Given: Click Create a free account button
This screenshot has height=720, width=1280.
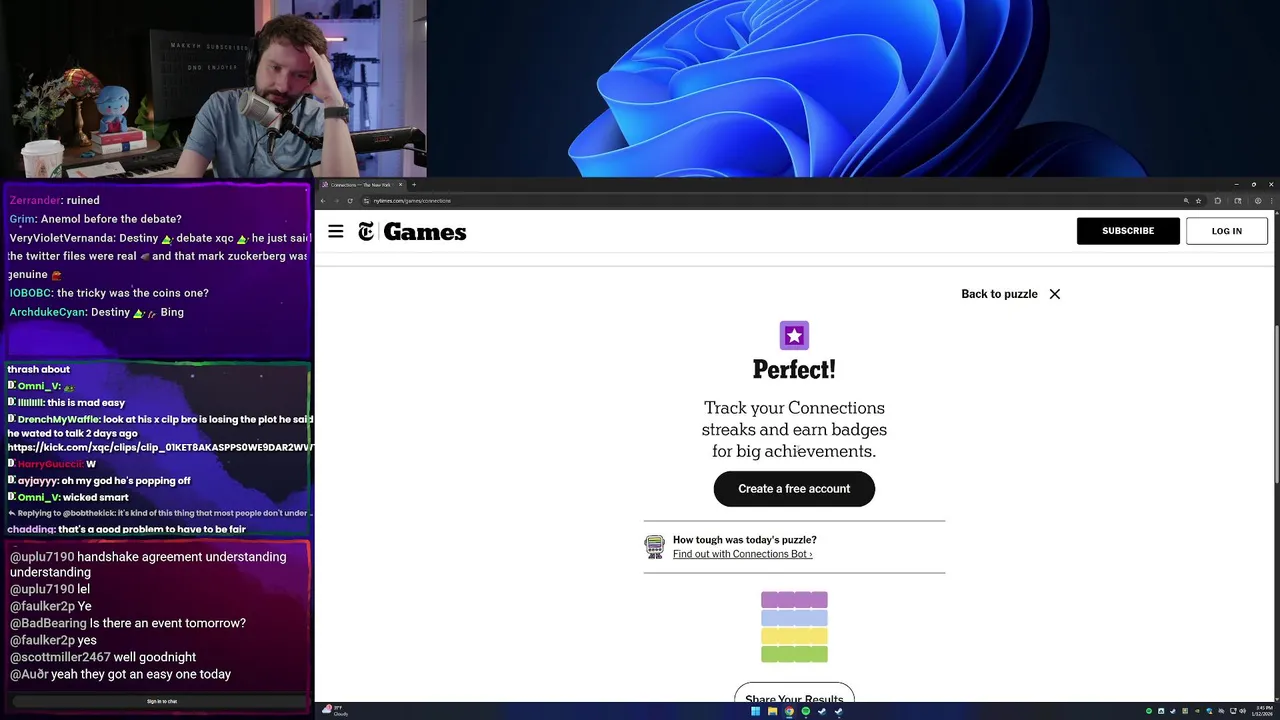Looking at the screenshot, I should [794, 489].
